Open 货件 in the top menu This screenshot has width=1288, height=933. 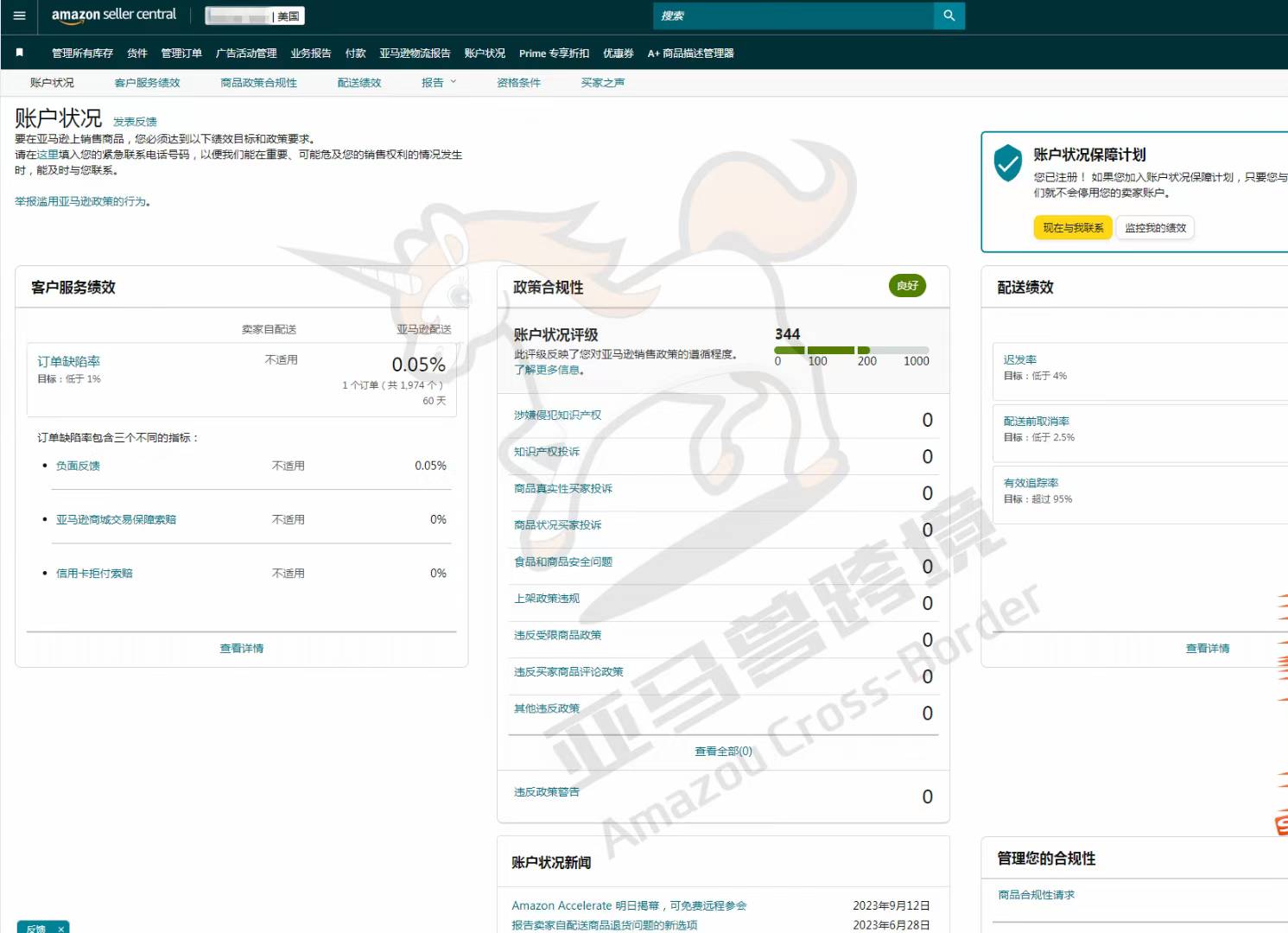click(x=137, y=54)
